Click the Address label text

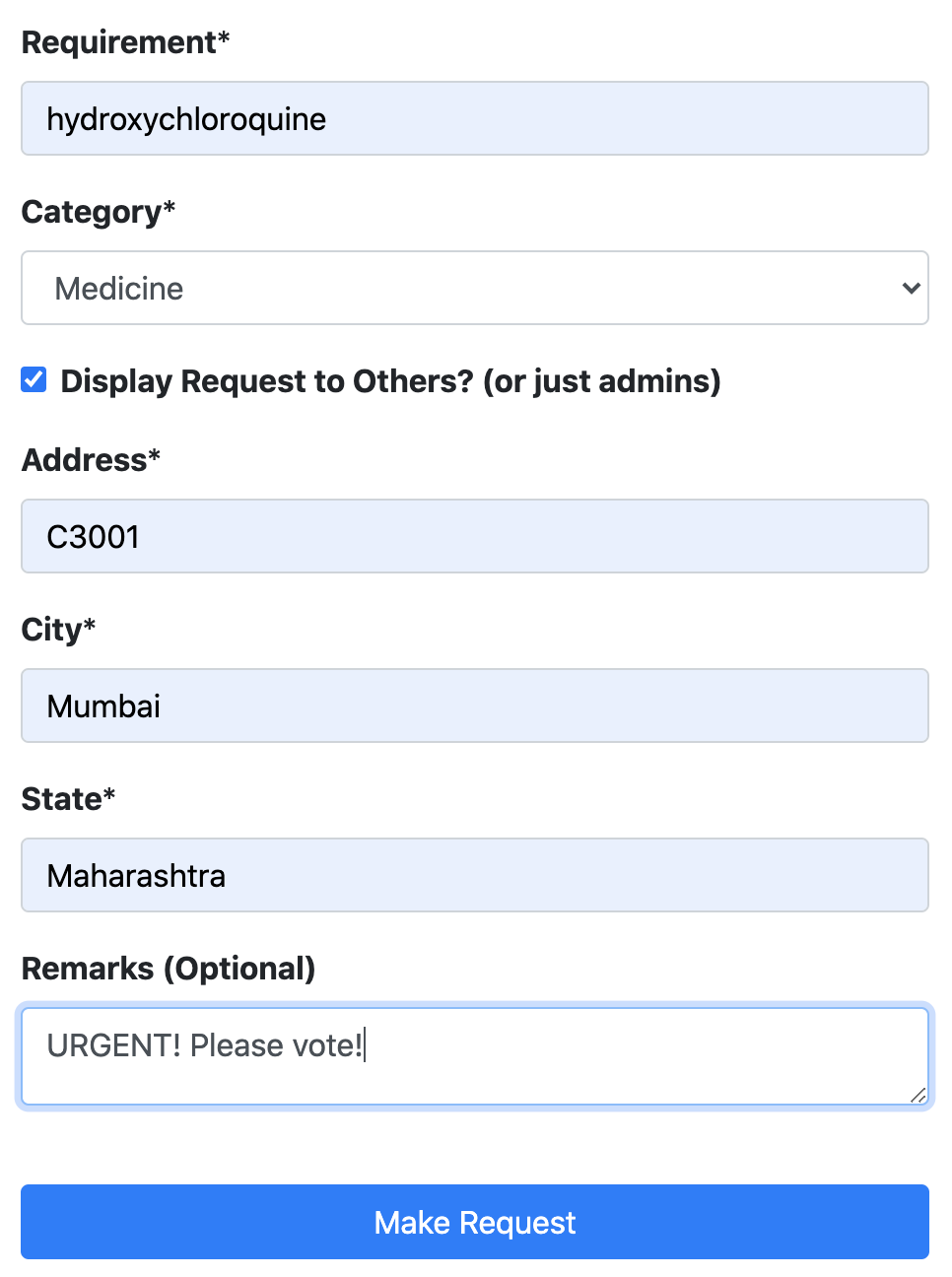(91, 460)
